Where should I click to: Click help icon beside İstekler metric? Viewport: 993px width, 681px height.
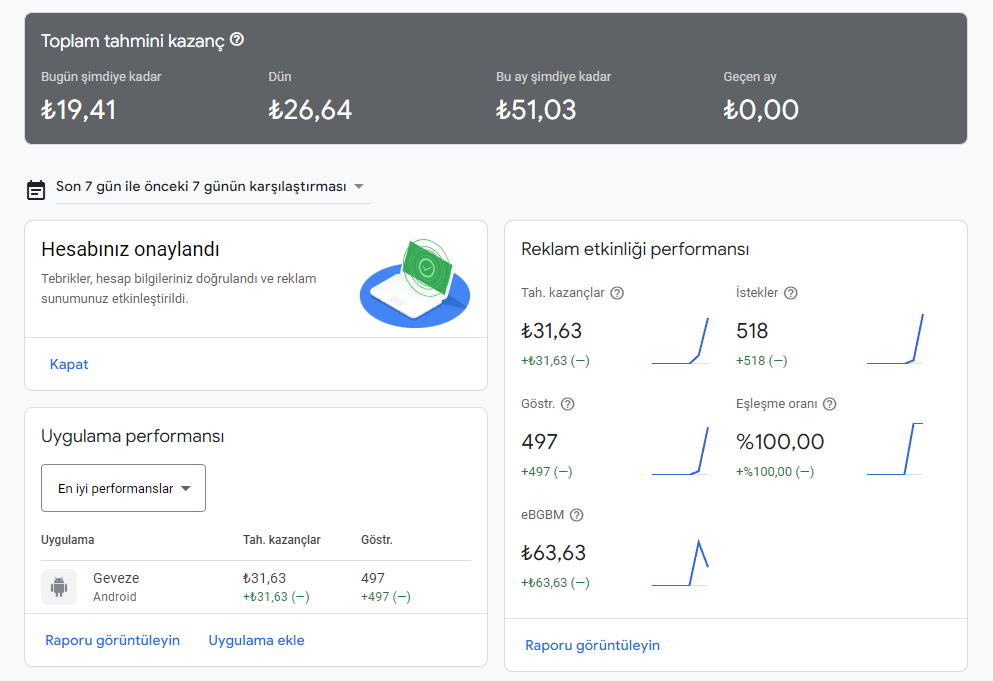pyautogui.click(x=791, y=293)
